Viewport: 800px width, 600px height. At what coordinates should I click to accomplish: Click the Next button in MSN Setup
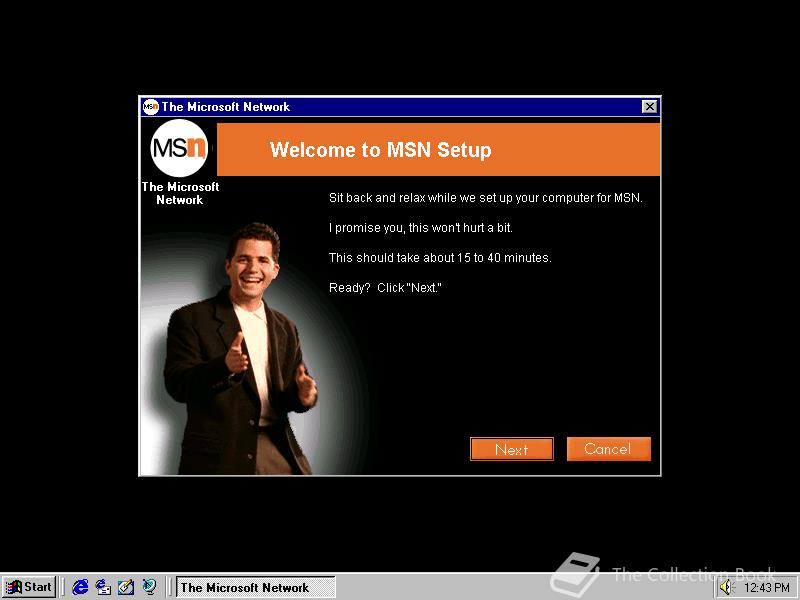pos(511,449)
